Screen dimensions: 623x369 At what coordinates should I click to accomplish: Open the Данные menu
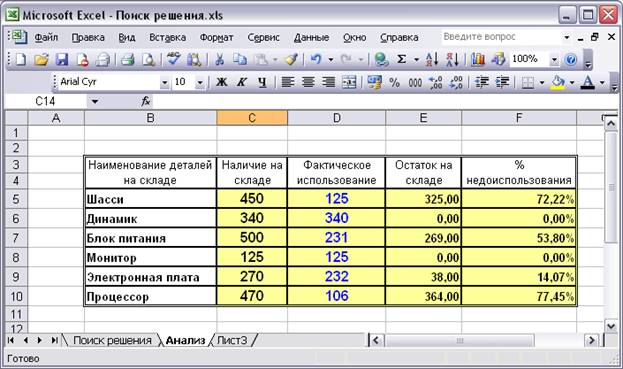[311, 37]
